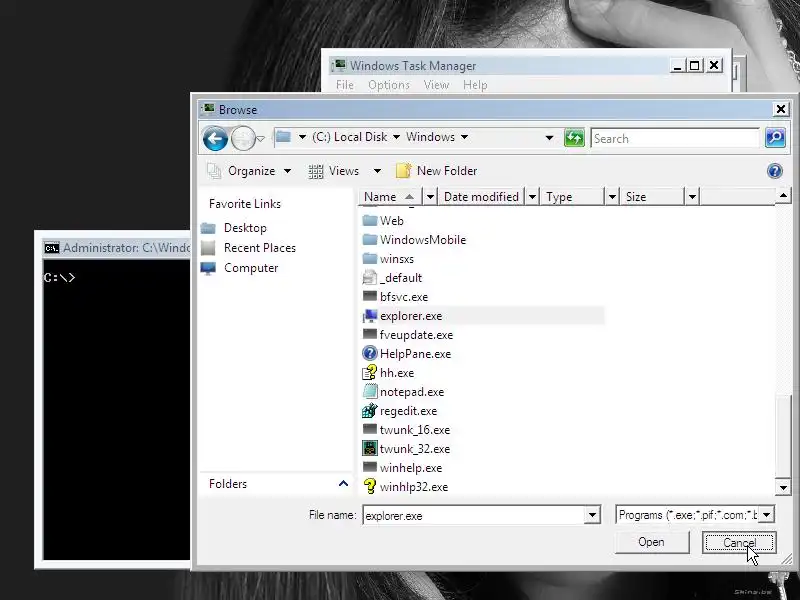Click the magnifying glass Search icon
Viewport: 800px width, 600px height.
click(x=775, y=138)
